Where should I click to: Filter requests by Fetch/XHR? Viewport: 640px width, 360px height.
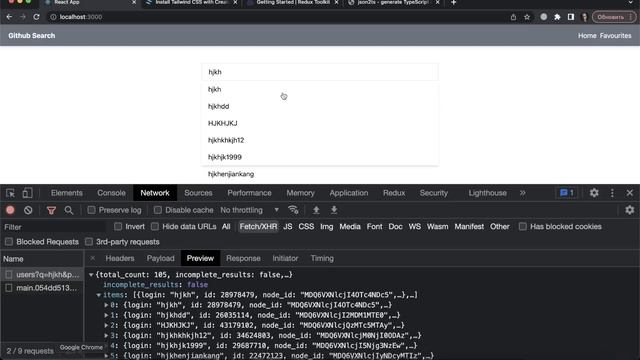(x=258, y=227)
